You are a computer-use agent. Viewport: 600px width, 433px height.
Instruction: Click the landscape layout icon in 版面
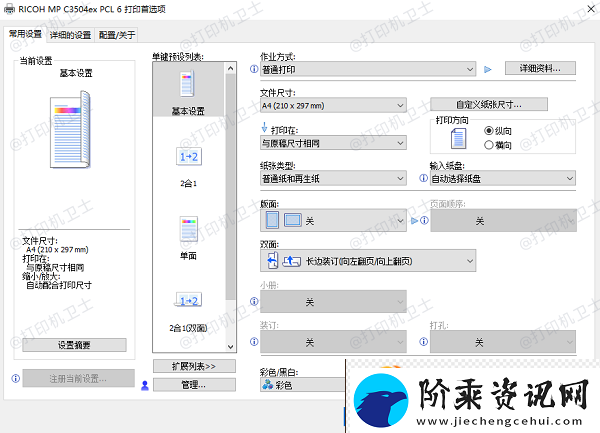click(292, 220)
